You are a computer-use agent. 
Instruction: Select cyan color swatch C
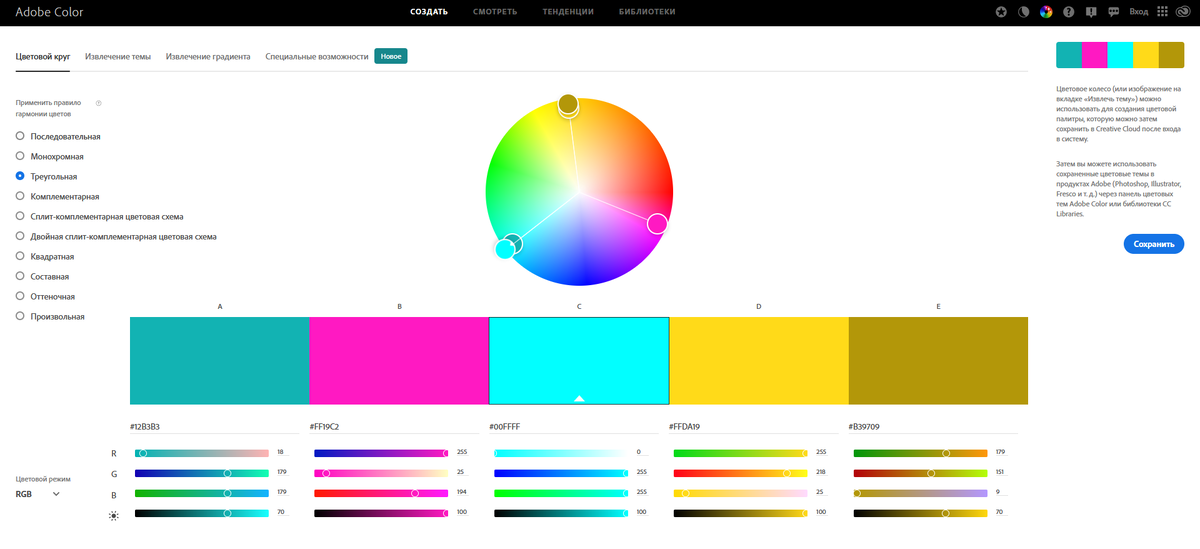pos(579,361)
